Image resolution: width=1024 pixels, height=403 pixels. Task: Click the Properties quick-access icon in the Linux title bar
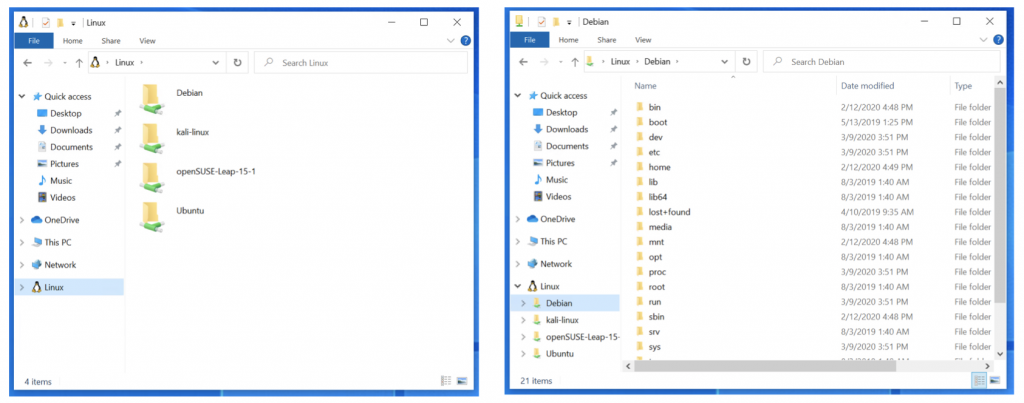[x=46, y=23]
